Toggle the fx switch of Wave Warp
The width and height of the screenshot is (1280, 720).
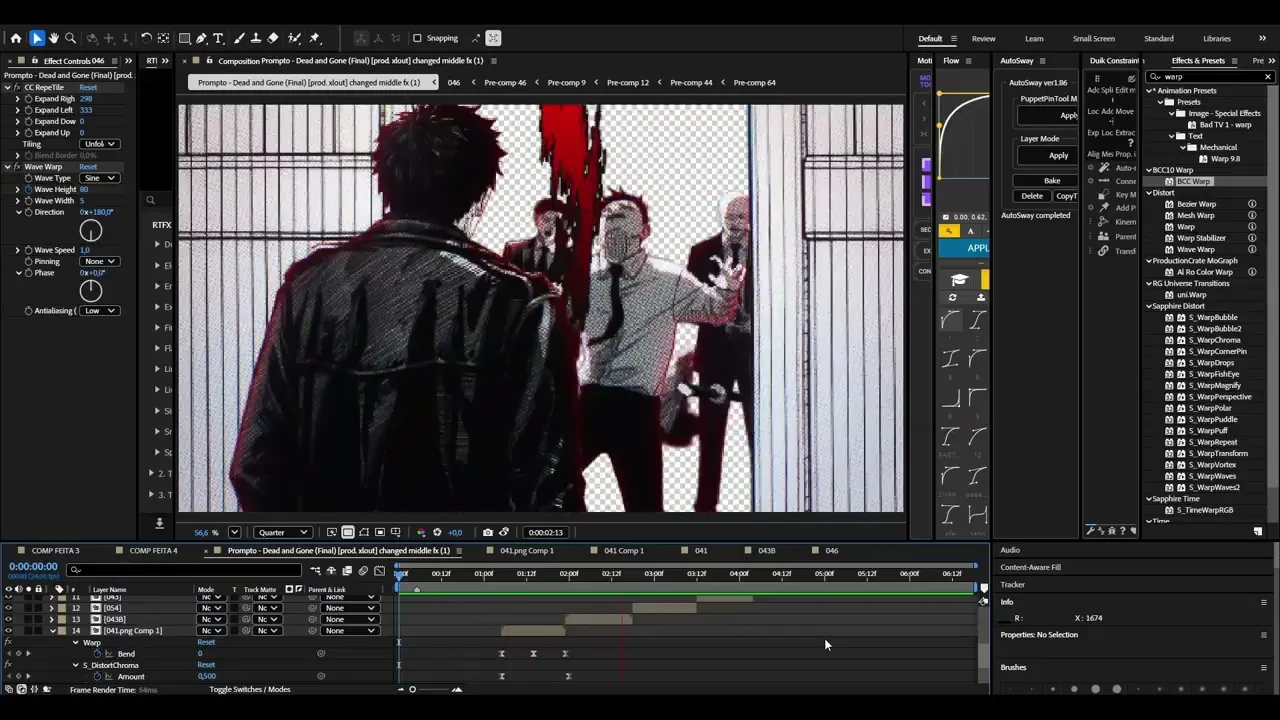coord(18,167)
